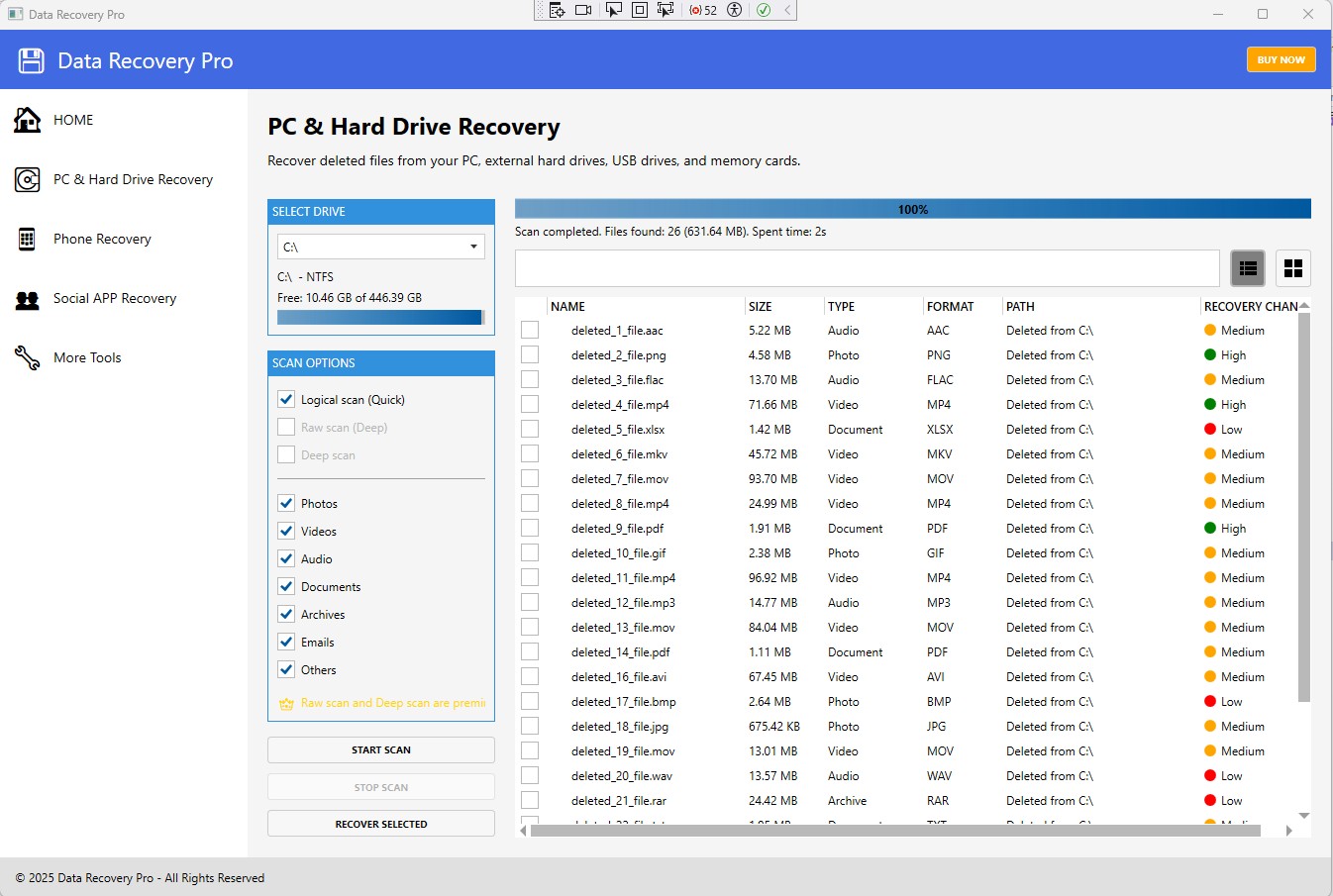The width and height of the screenshot is (1333, 896).
Task: Switch to grid view icon
Action: (x=1293, y=268)
